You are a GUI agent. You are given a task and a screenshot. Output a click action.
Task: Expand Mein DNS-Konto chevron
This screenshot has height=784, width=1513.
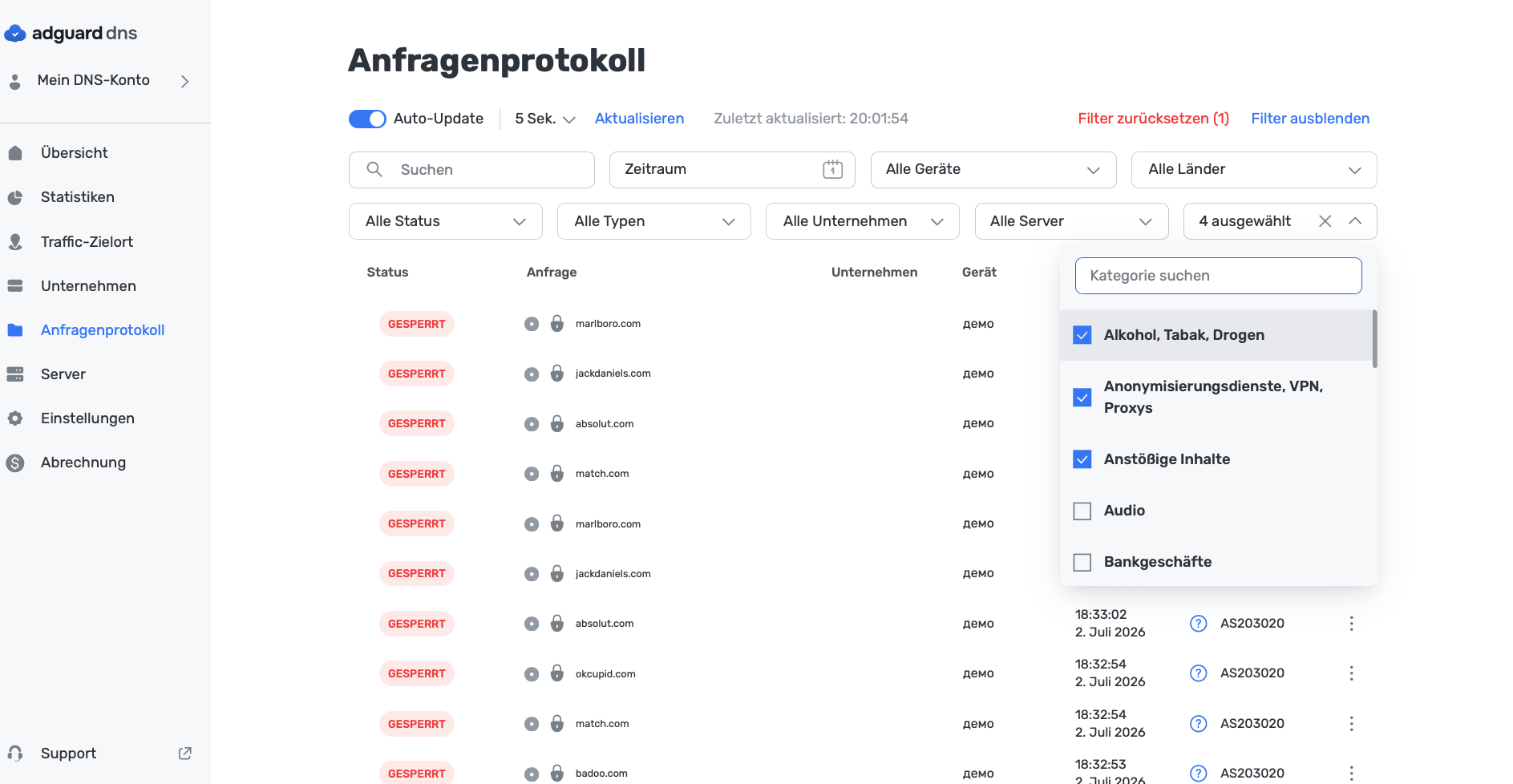coord(185,81)
